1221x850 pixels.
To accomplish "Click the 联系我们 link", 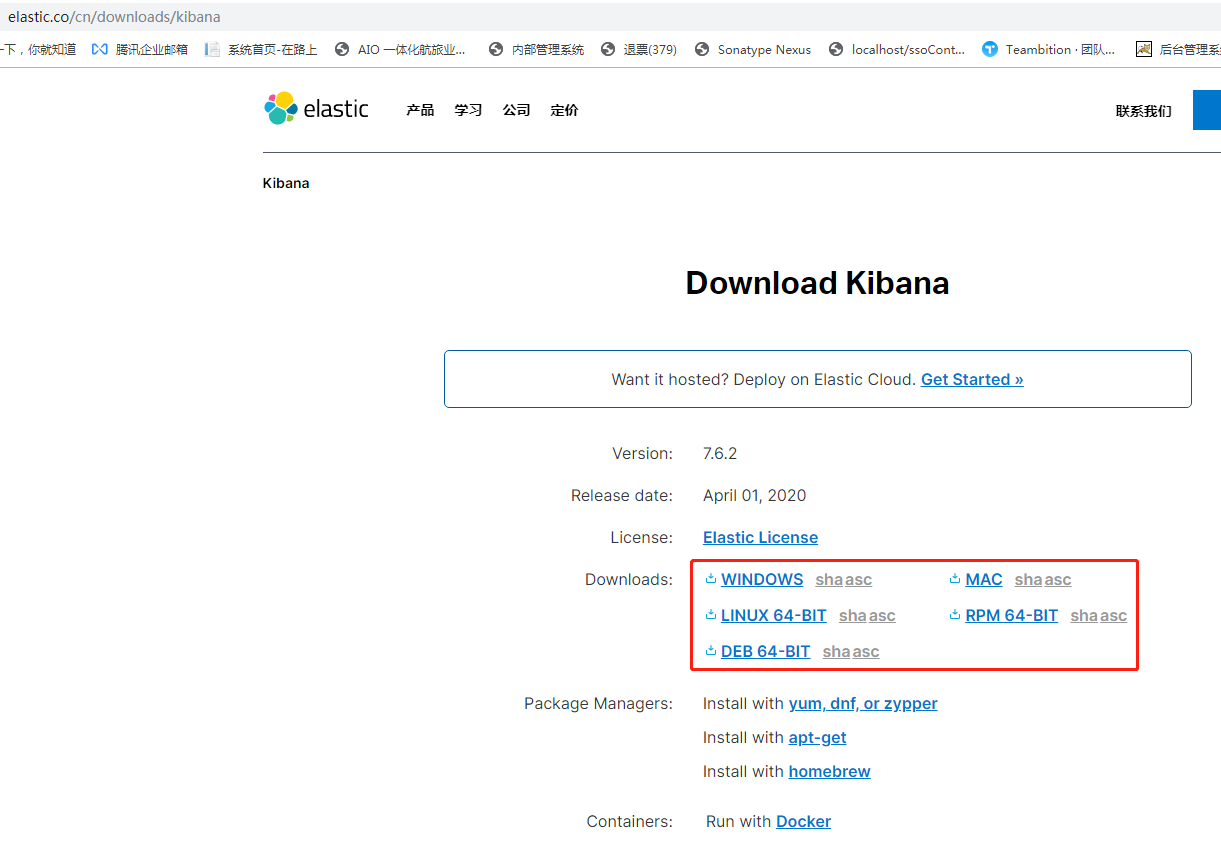I will (x=1144, y=111).
